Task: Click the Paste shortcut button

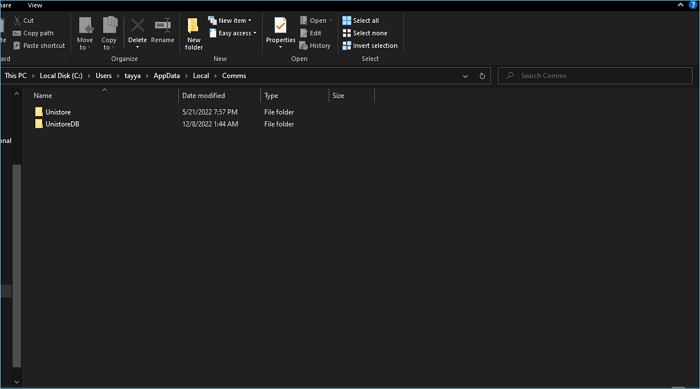Action: tap(39, 46)
